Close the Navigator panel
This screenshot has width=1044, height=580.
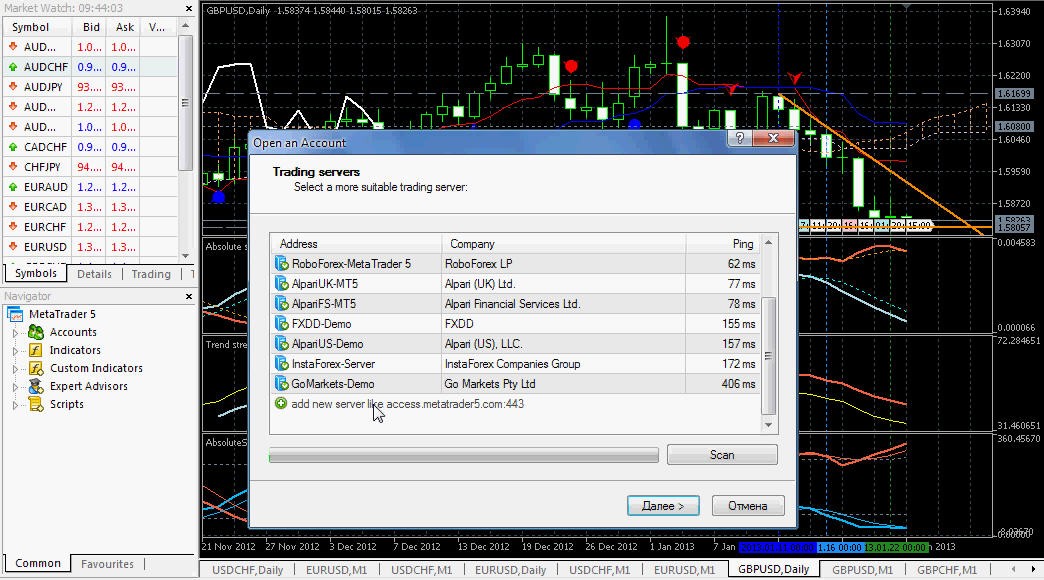(189, 296)
